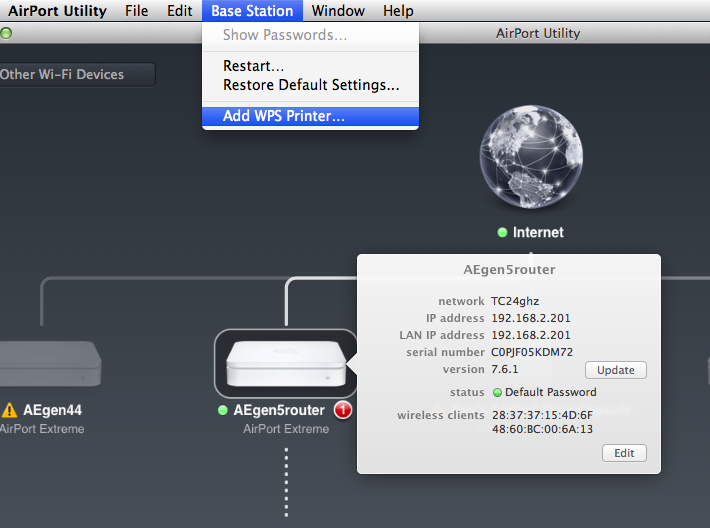Open the Edit menu
Viewport: 710px width, 528px height.
179,11
